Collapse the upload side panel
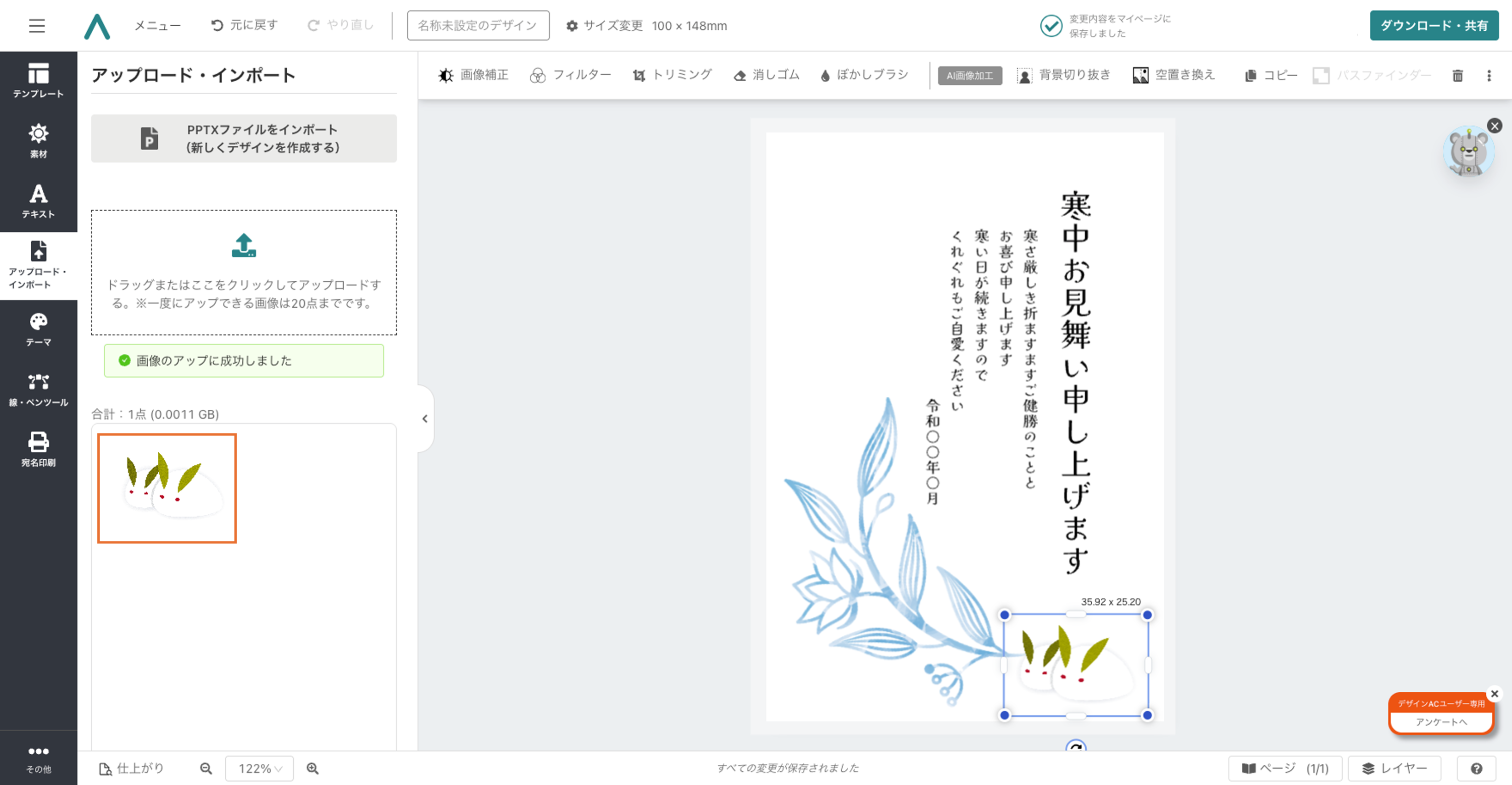 pyautogui.click(x=425, y=418)
